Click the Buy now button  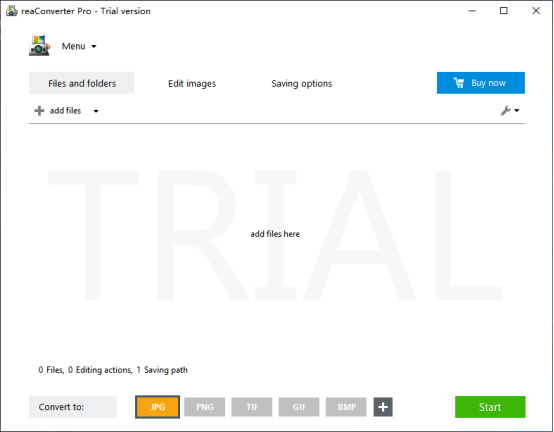(x=481, y=83)
